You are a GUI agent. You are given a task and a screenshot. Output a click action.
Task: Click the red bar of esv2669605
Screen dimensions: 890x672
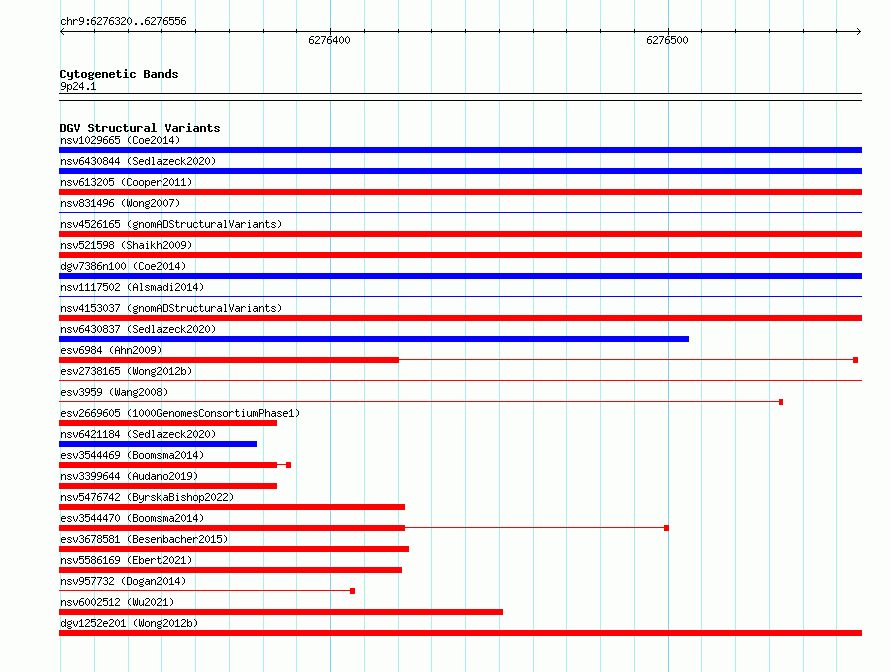[x=168, y=423]
